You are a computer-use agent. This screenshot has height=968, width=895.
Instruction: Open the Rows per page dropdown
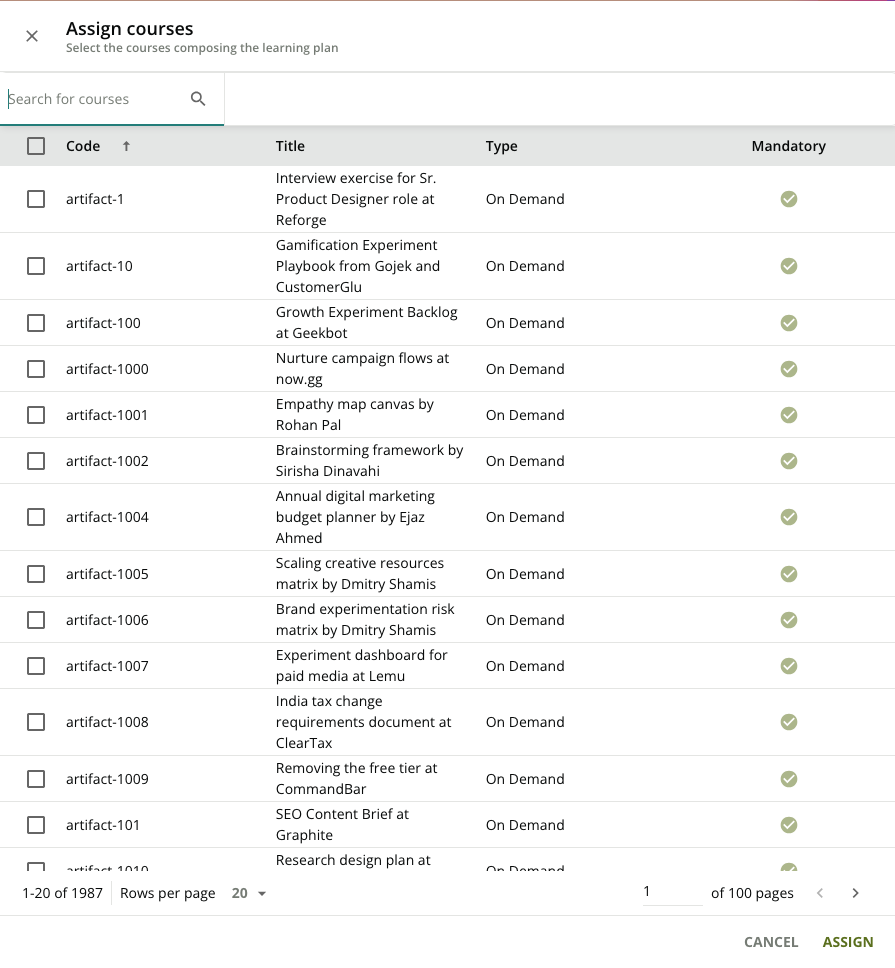click(250, 893)
